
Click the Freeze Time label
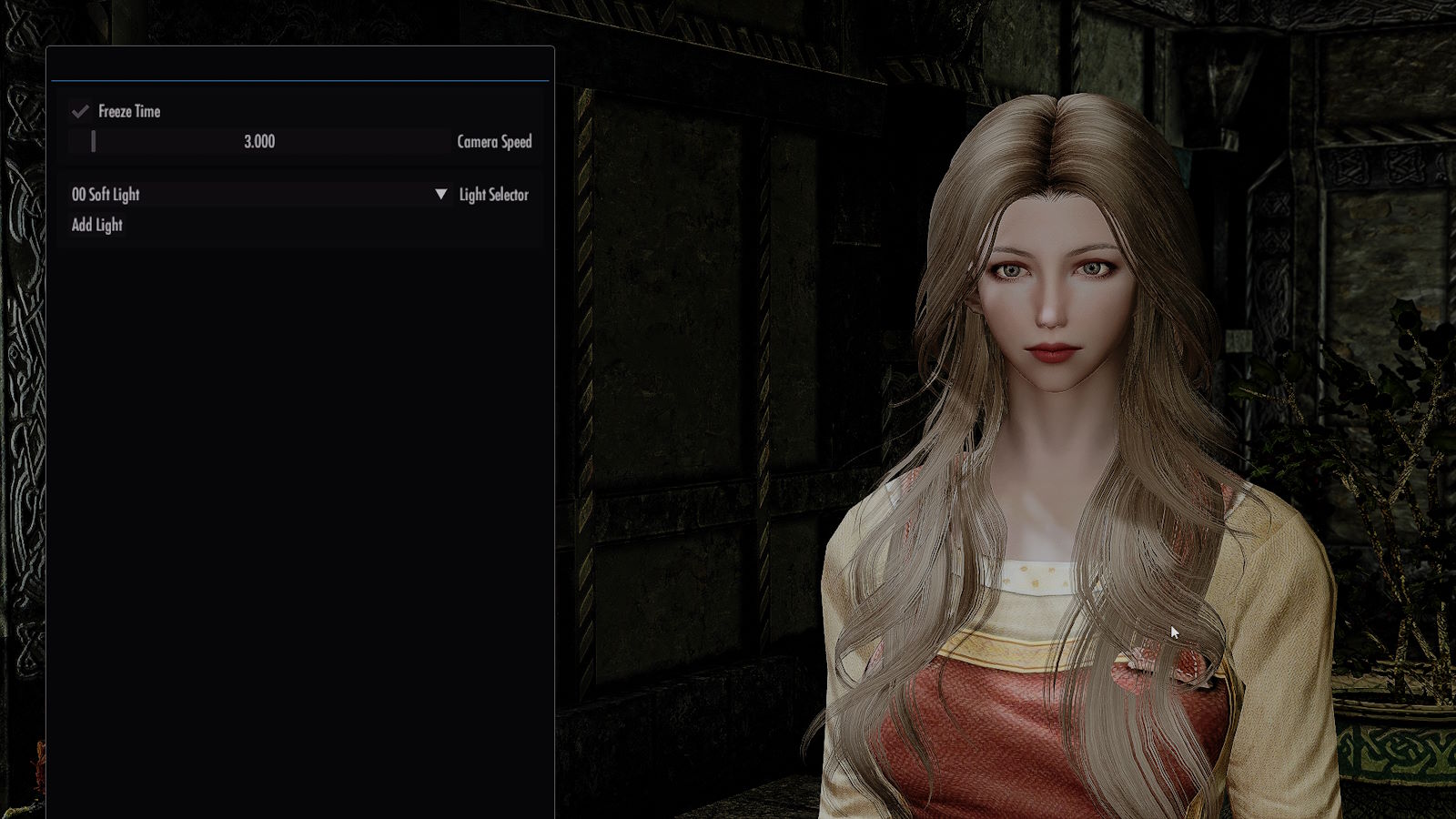[x=129, y=111]
